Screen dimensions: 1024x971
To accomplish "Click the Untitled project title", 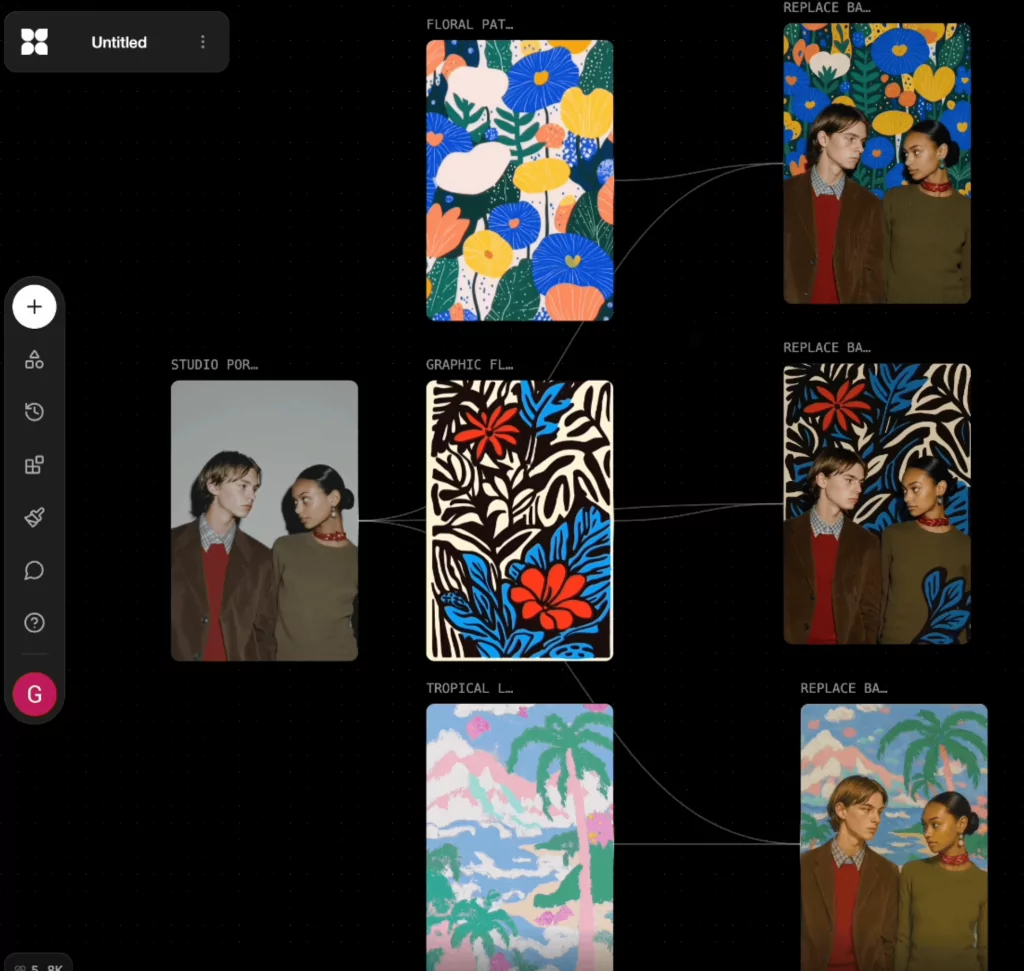I will [119, 42].
